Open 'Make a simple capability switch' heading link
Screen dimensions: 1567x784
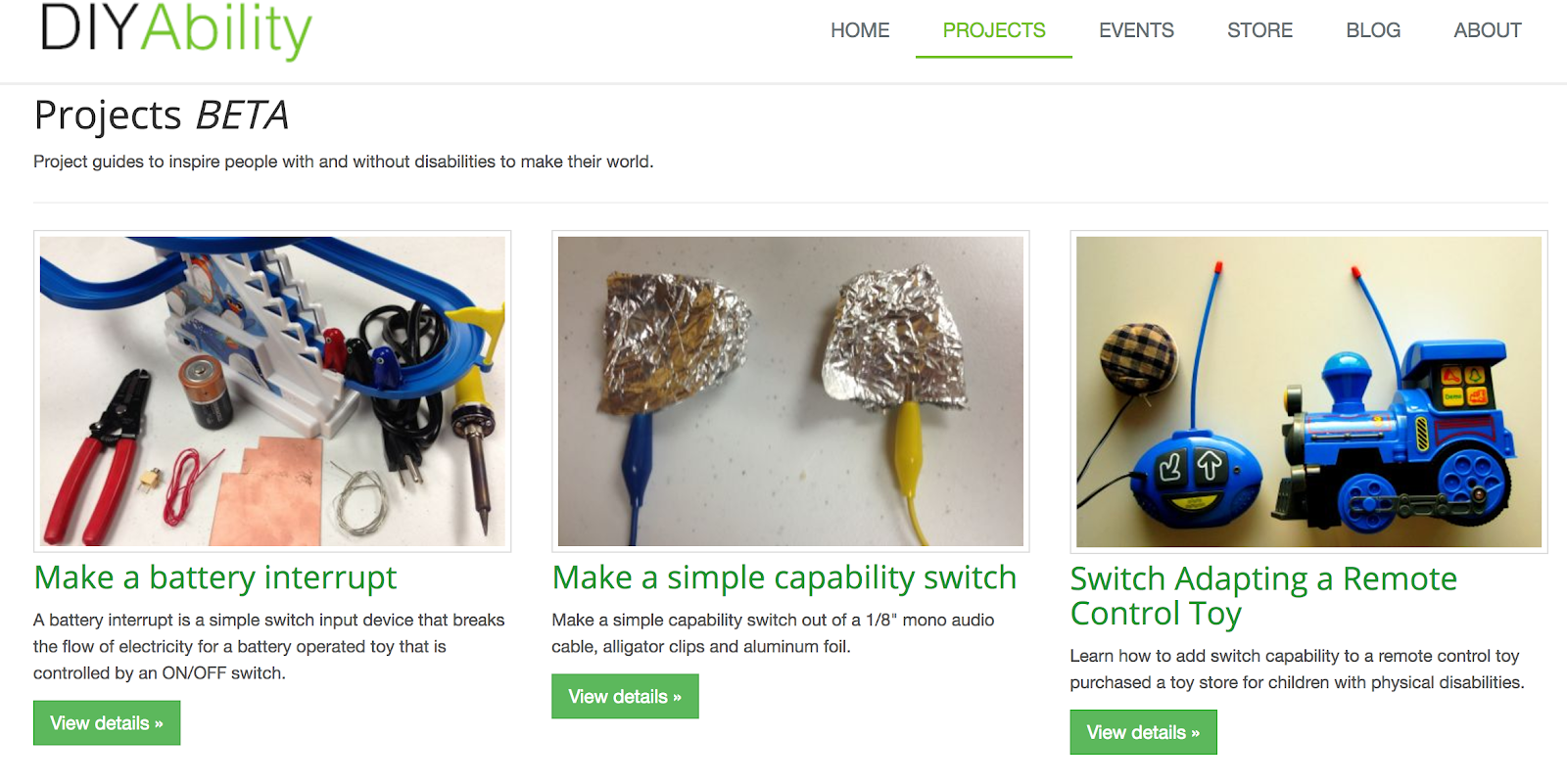tap(784, 577)
